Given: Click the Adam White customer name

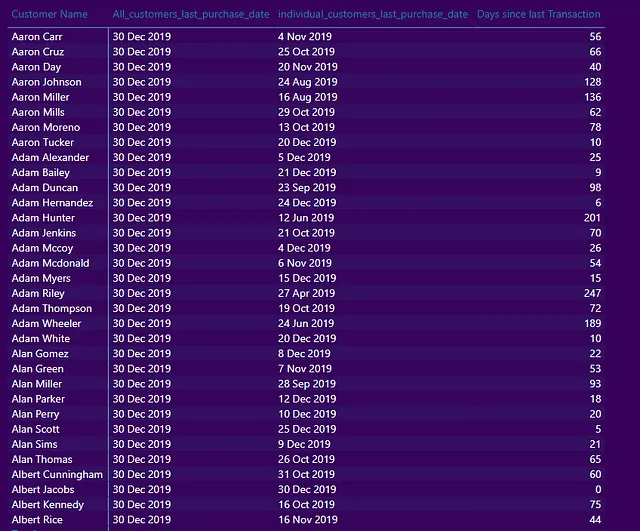Looking at the screenshot, I should (x=40, y=339).
